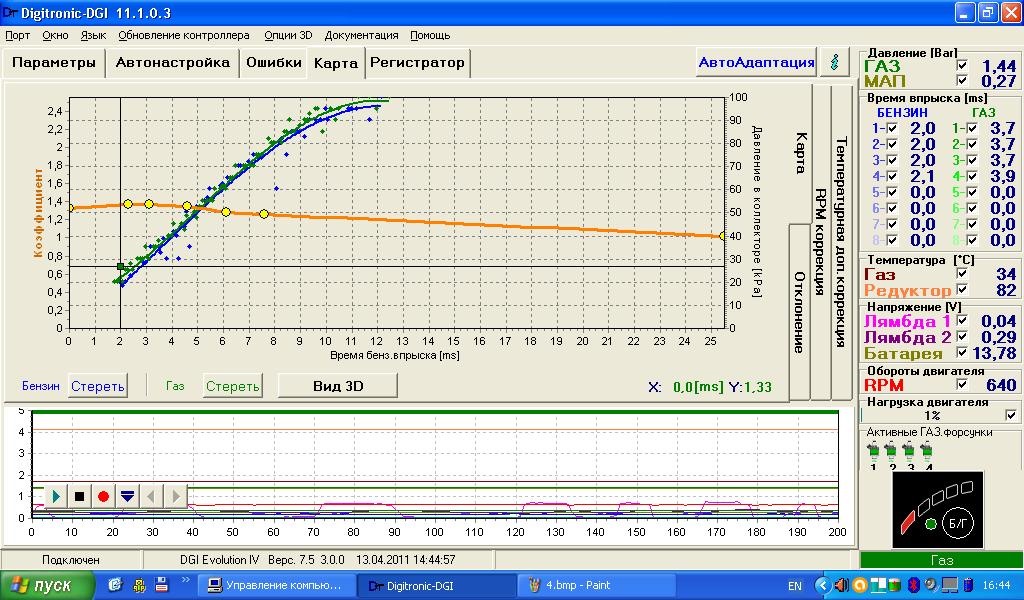Switch to the Ошибки tab

click(274, 63)
